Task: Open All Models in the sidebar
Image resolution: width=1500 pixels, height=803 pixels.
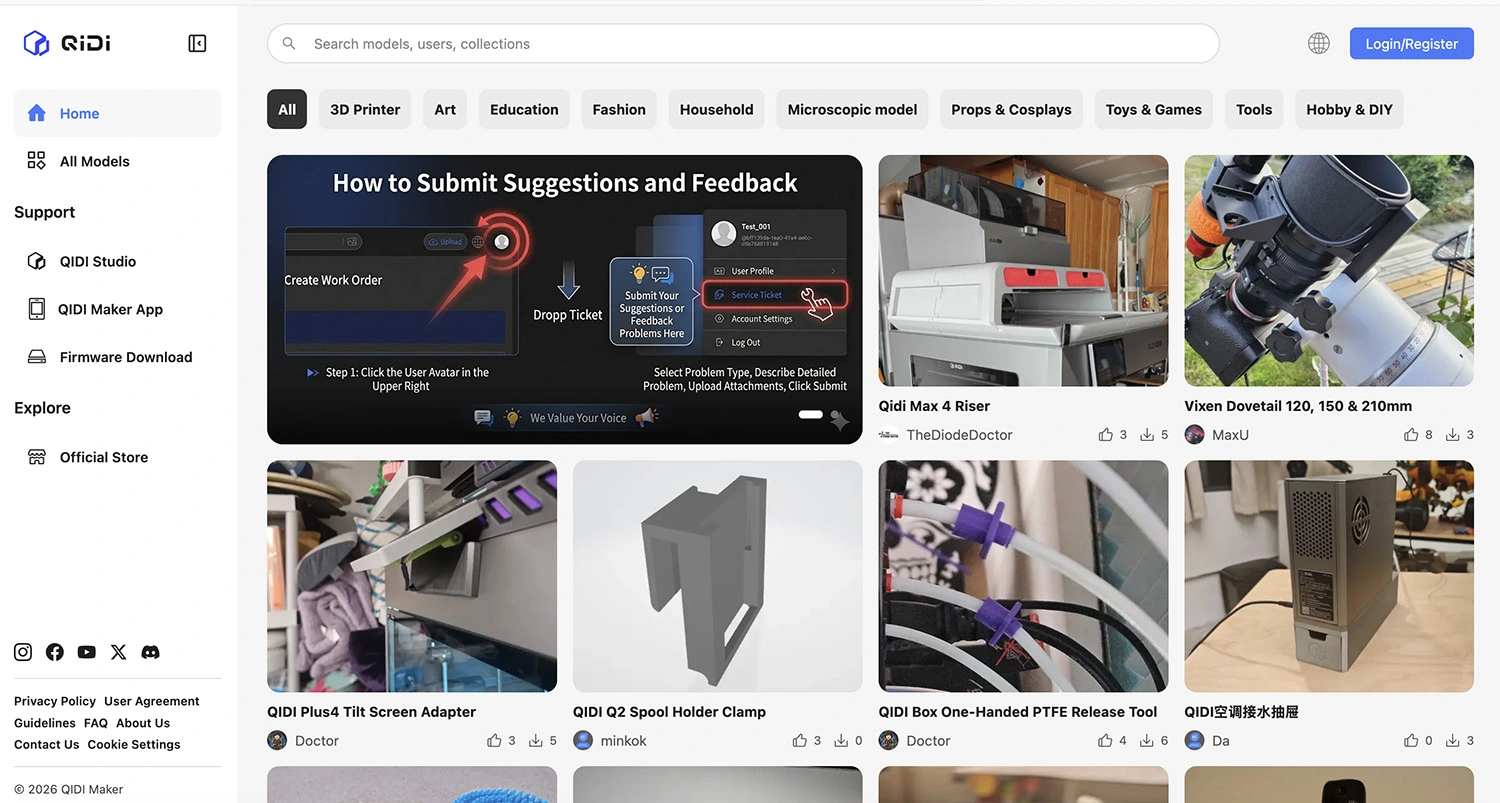Action: (118, 161)
